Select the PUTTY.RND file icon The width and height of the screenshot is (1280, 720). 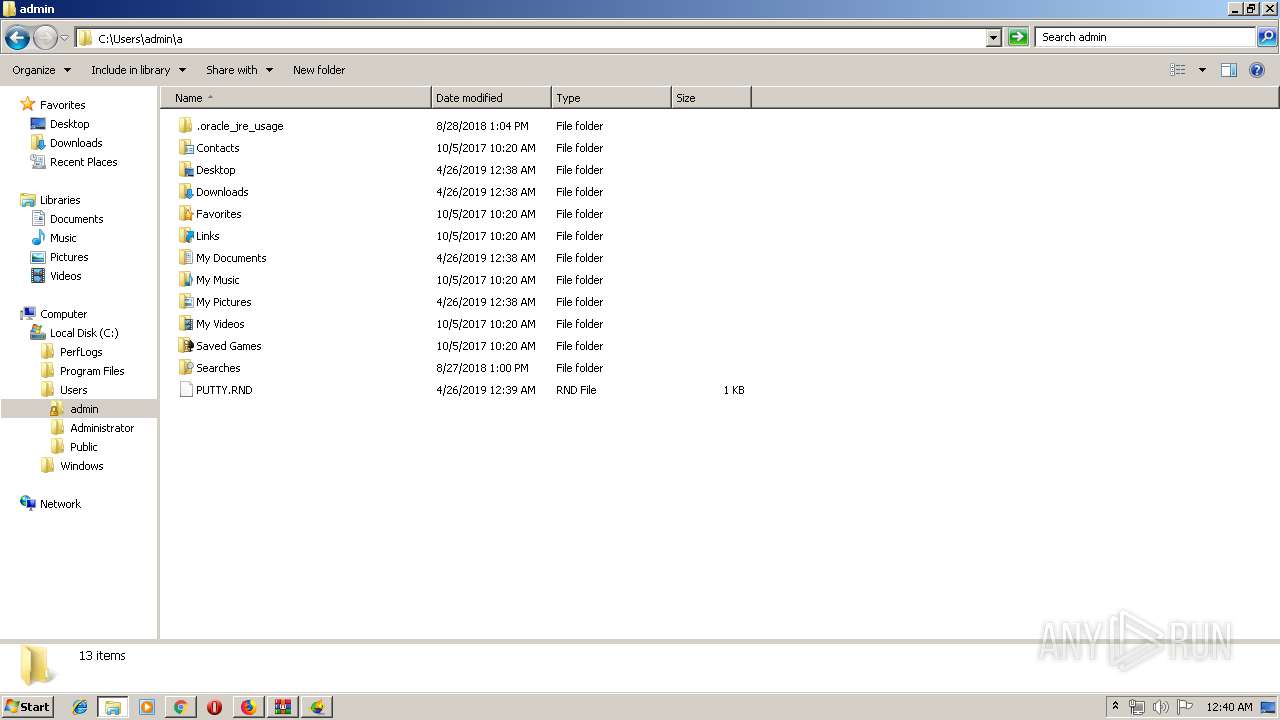coord(186,390)
